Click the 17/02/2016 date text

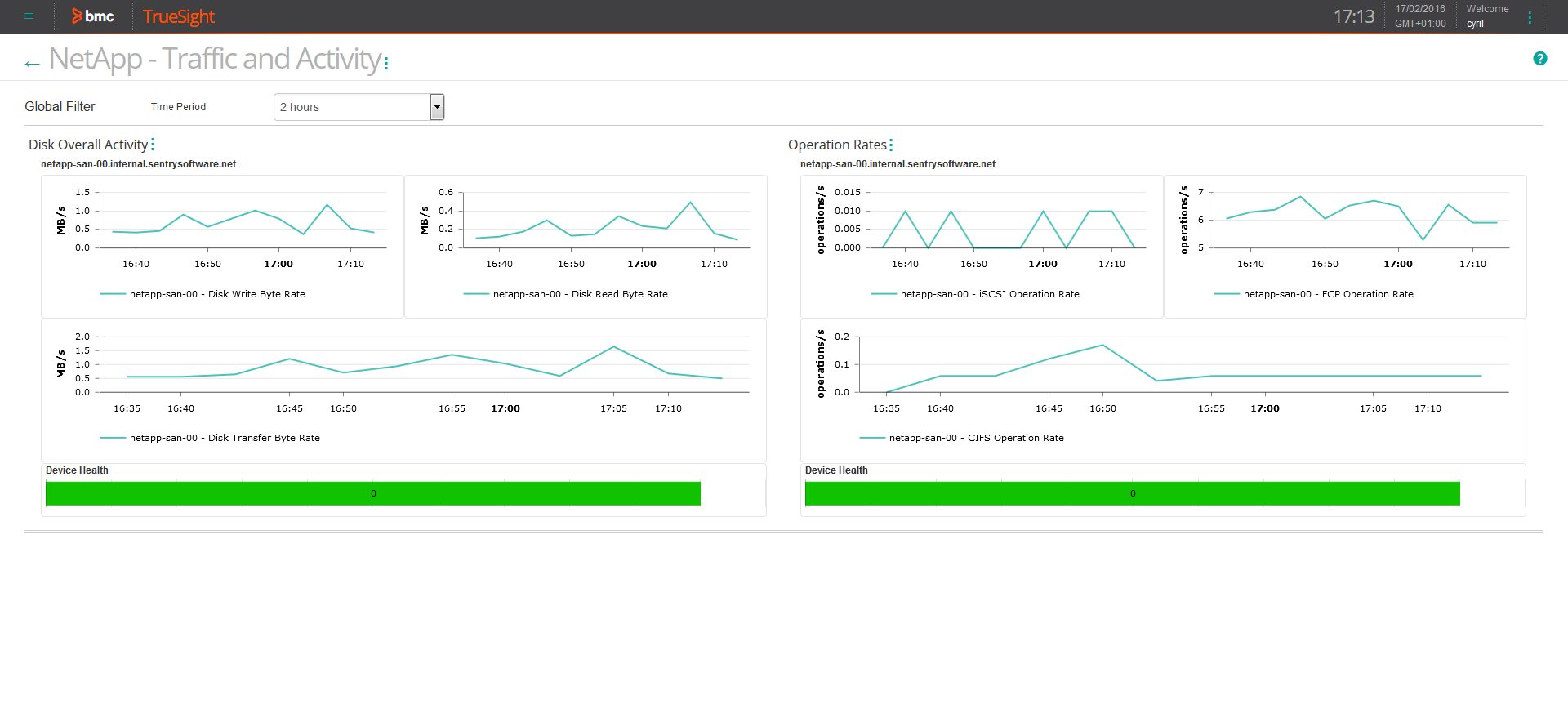1420,9
